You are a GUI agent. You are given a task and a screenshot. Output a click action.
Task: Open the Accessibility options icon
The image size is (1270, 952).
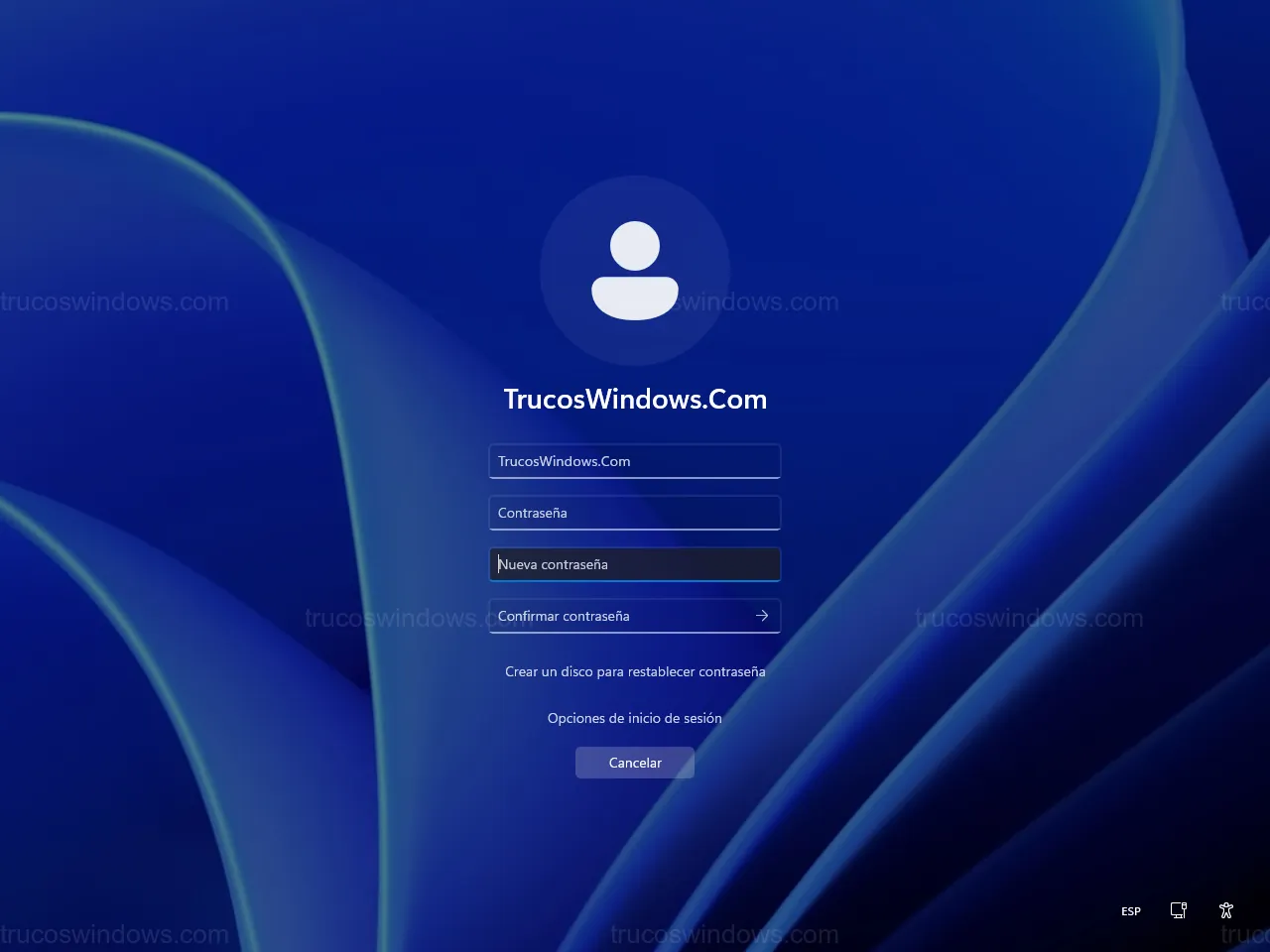pos(1226,910)
